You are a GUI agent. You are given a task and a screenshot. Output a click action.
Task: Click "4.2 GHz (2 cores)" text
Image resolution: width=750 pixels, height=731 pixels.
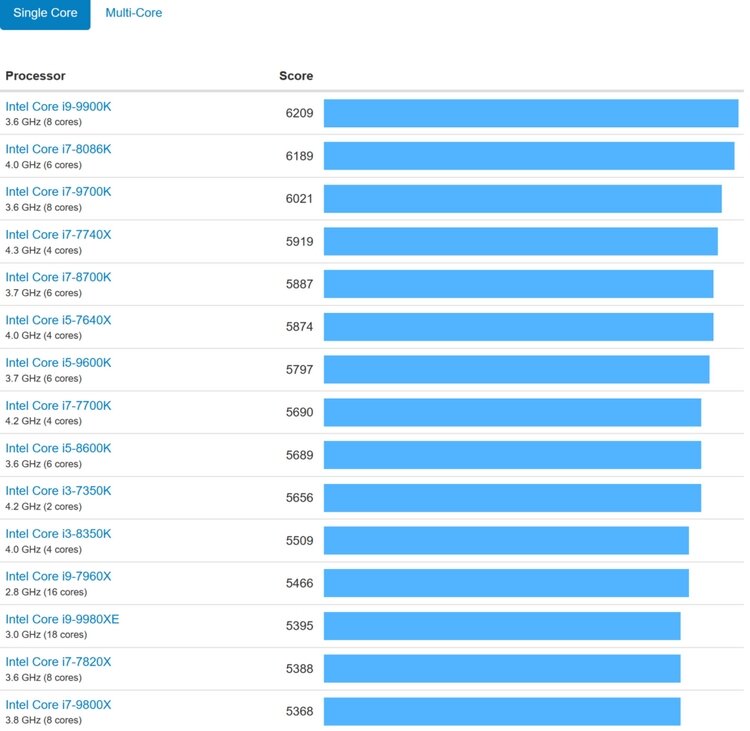44,507
